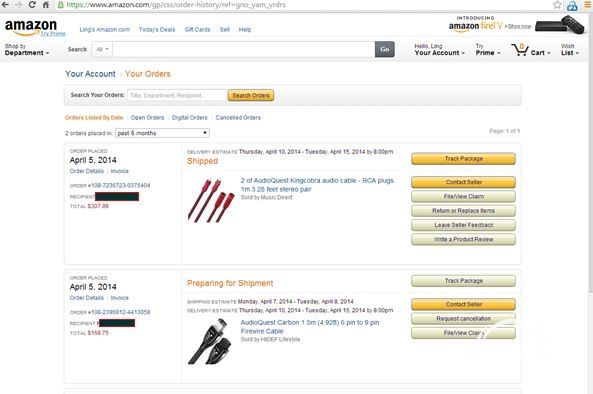Viewport: 593px width, 394px height.
Task: Click the browser reload icon
Action: point(32,5)
